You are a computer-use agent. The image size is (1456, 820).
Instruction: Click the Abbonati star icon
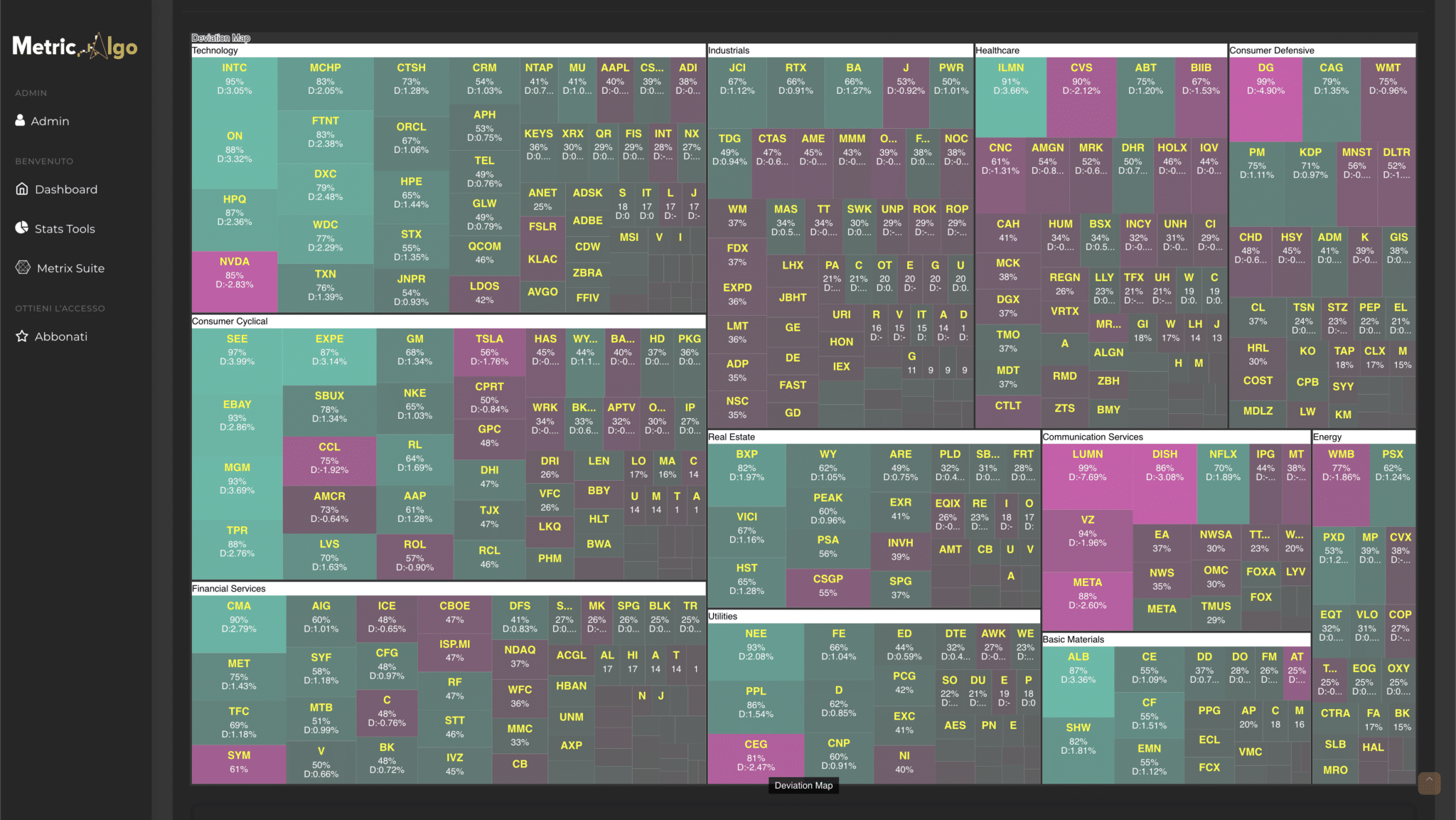coord(22,336)
